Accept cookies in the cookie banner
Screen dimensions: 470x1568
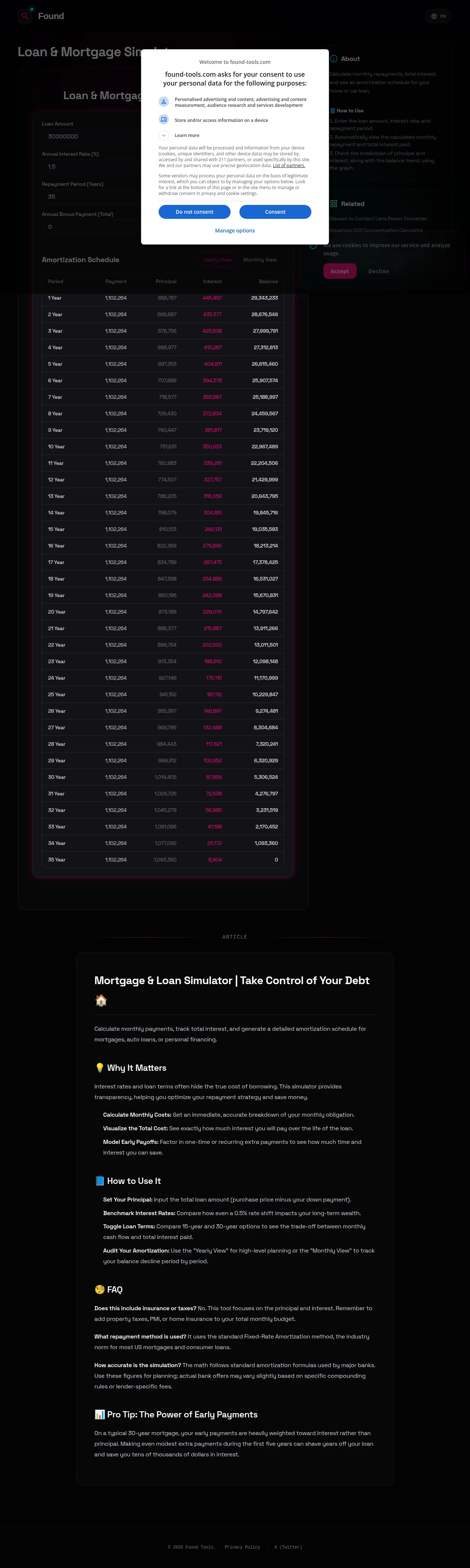click(x=340, y=271)
